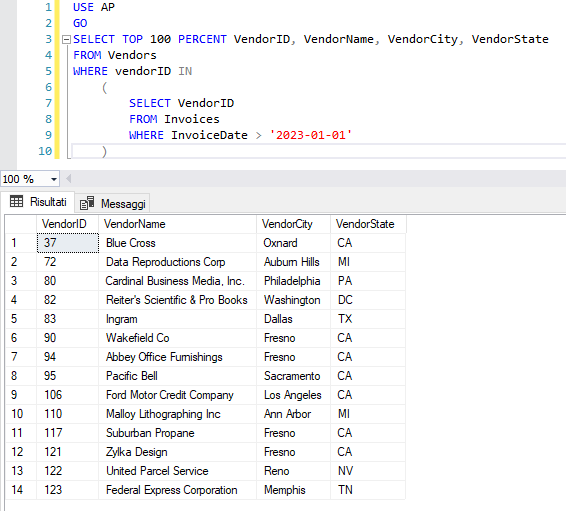
Task: Click the Zylka Design cell
Action: 177,452
